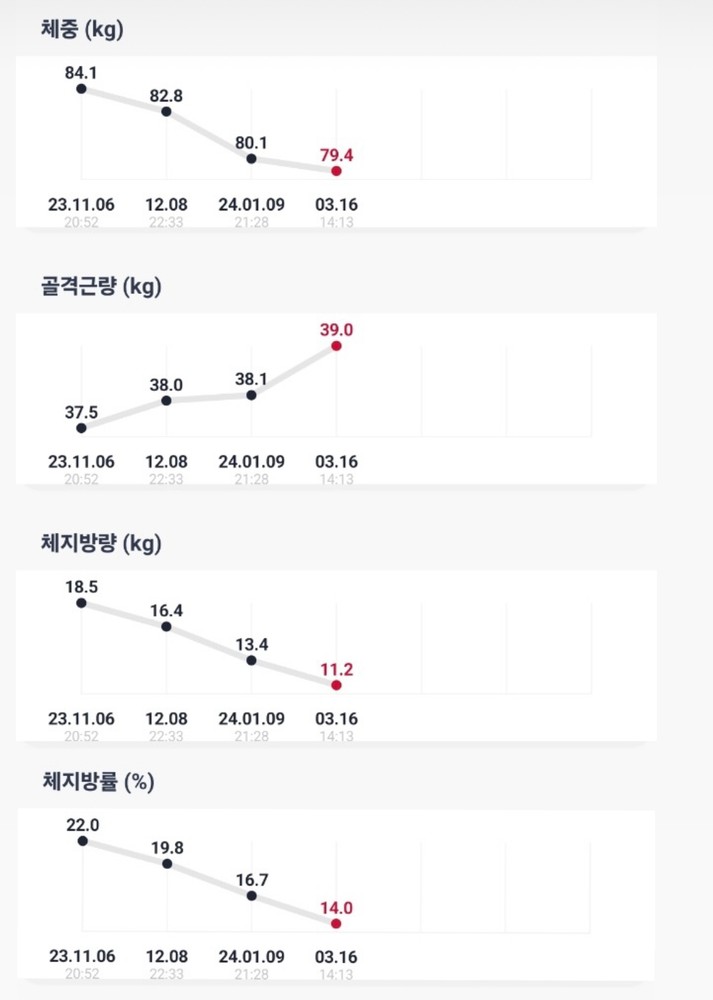The image size is (713, 1000).
Task: Select the red 79.4 weight data point
Action: (x=336, y=171)
